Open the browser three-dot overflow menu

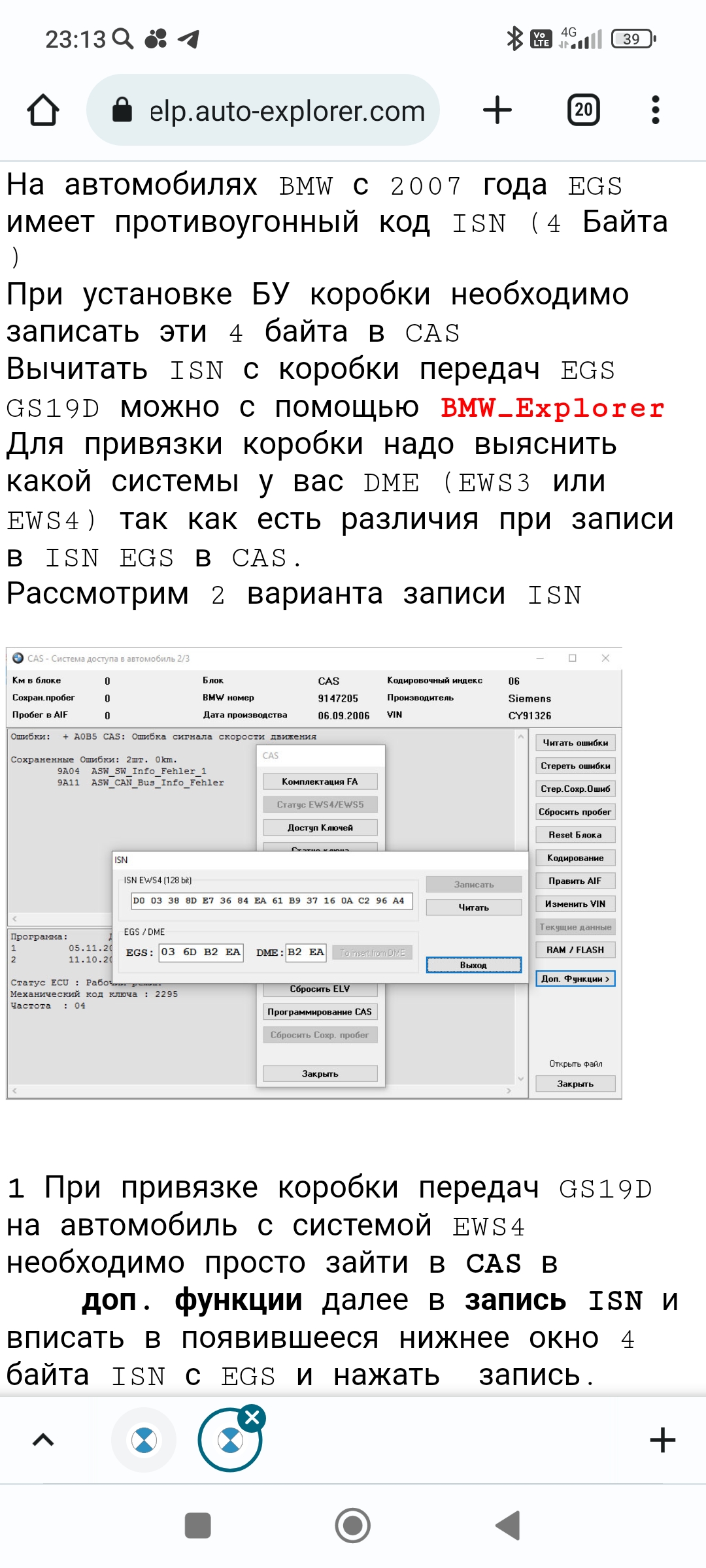pos(655,110)
